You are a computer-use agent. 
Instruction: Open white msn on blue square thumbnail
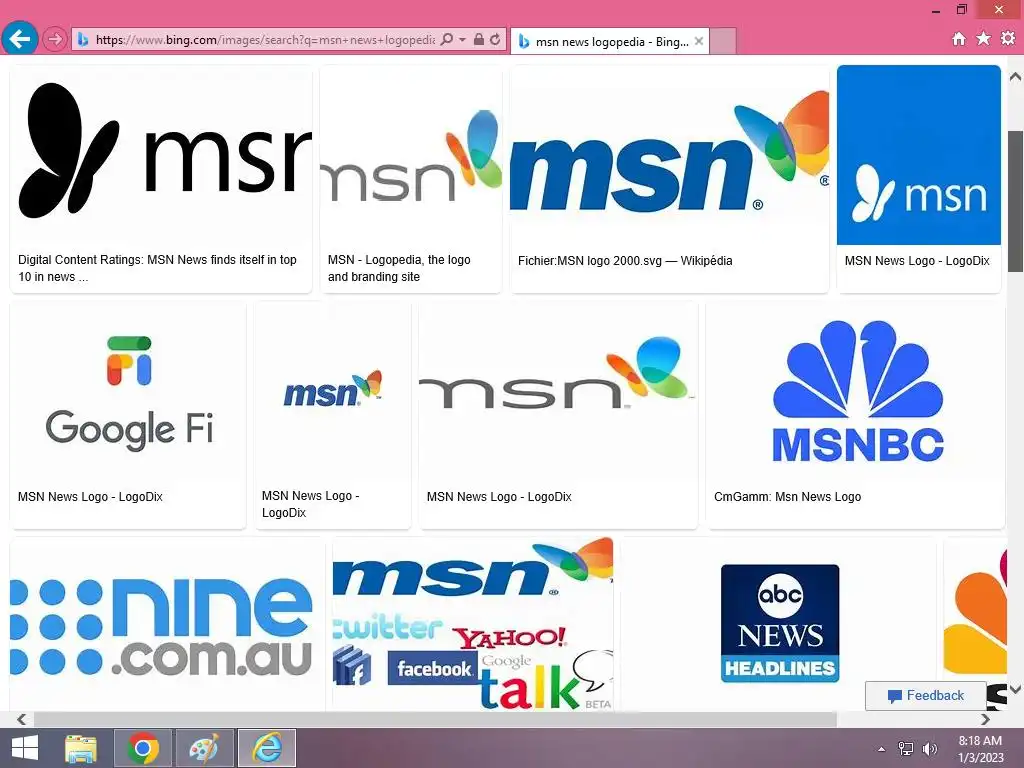click(918, 155)
